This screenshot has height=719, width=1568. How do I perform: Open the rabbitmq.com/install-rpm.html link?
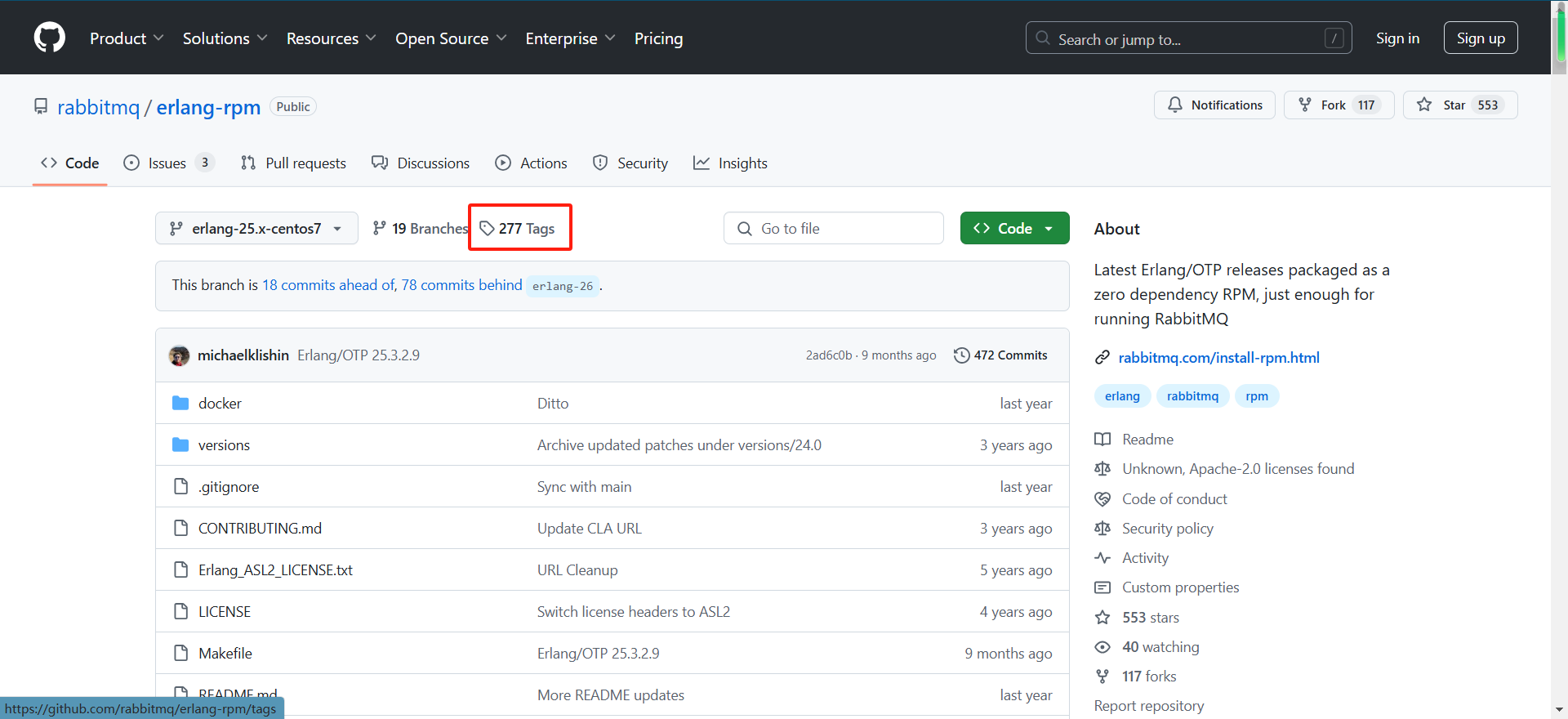pyautogui.click(x=1218, y=358)
